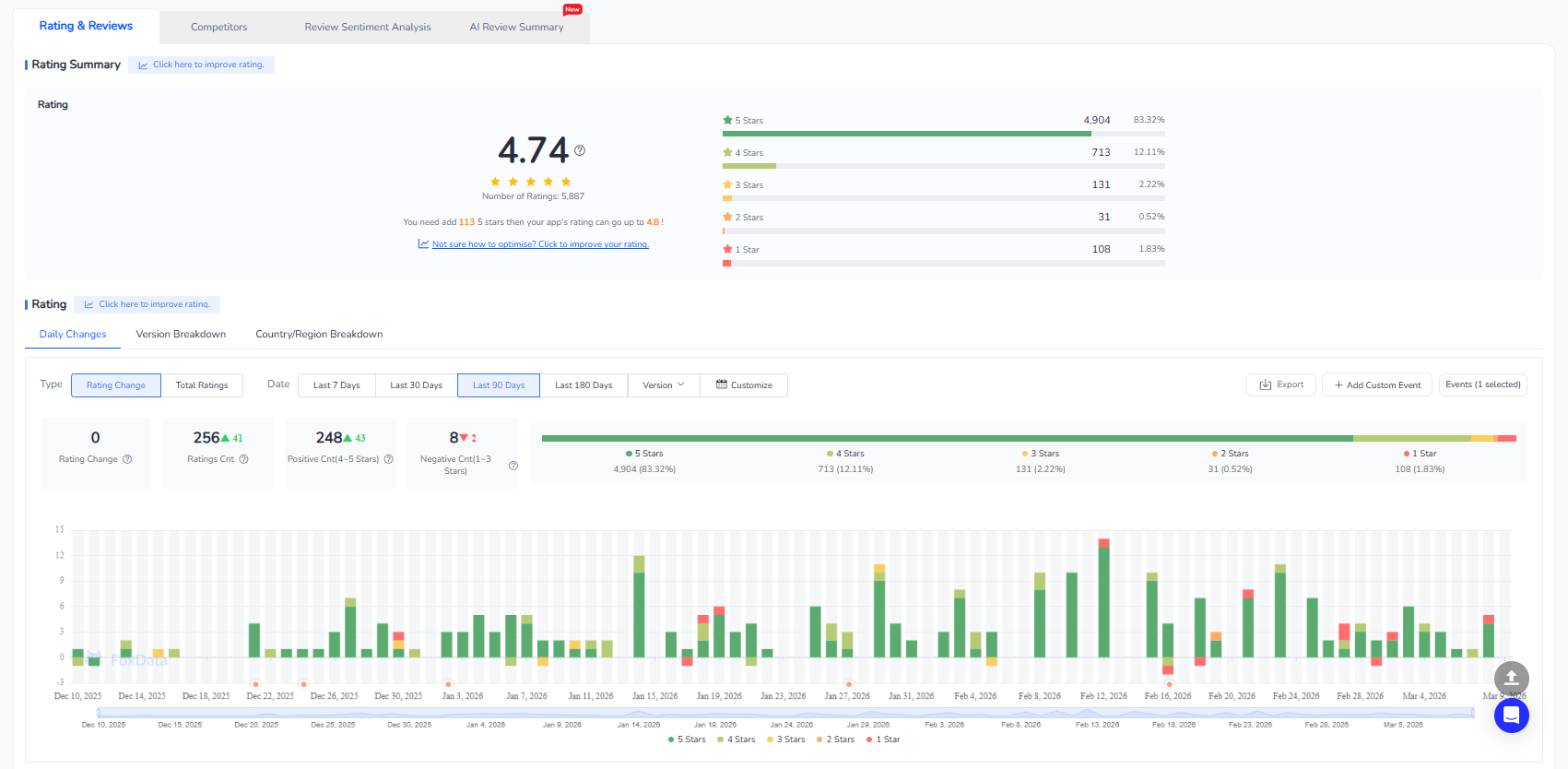The height and width of the screenshot is (769, 1568).
Task: Toggle the 5 Stars legend series
Action: coord(687,739)
